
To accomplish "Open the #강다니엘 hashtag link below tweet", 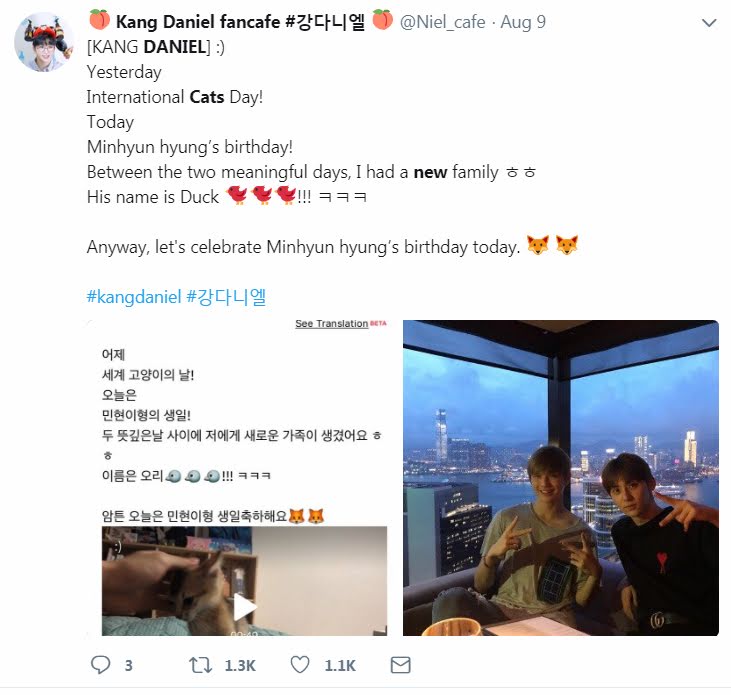I will point(226,297).
